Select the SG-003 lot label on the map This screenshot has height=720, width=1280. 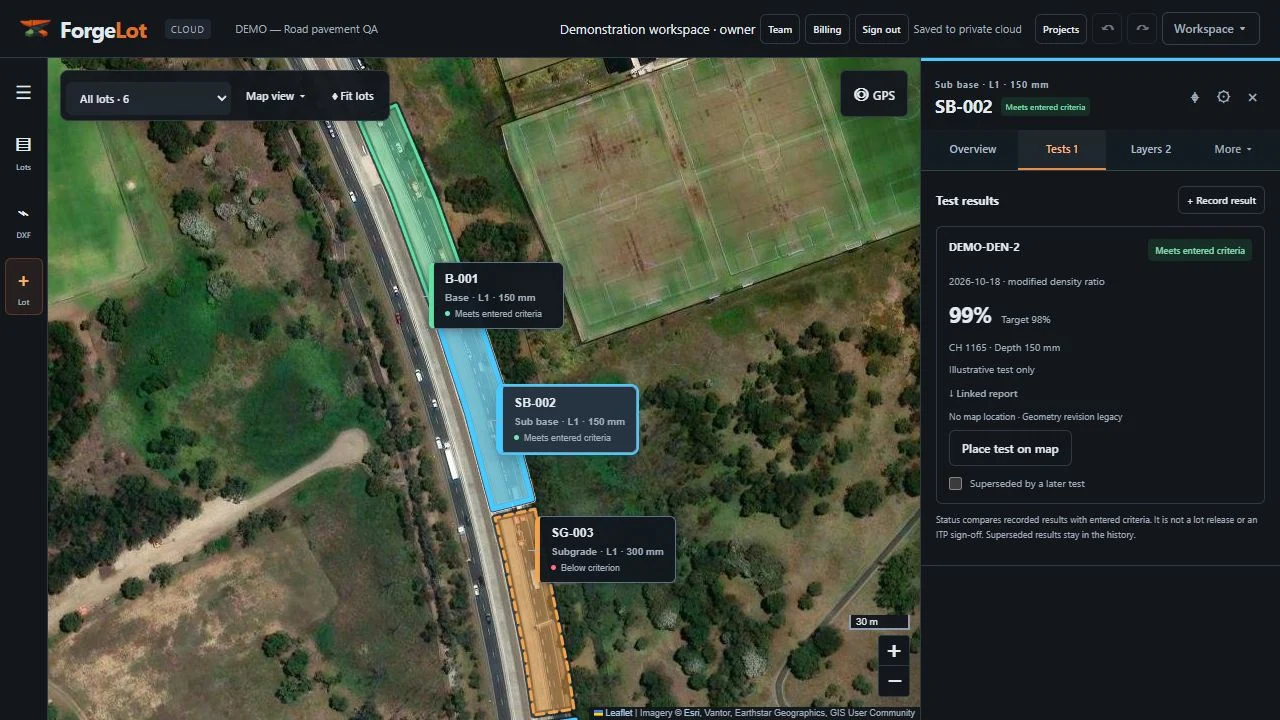[x=607, y=549]
